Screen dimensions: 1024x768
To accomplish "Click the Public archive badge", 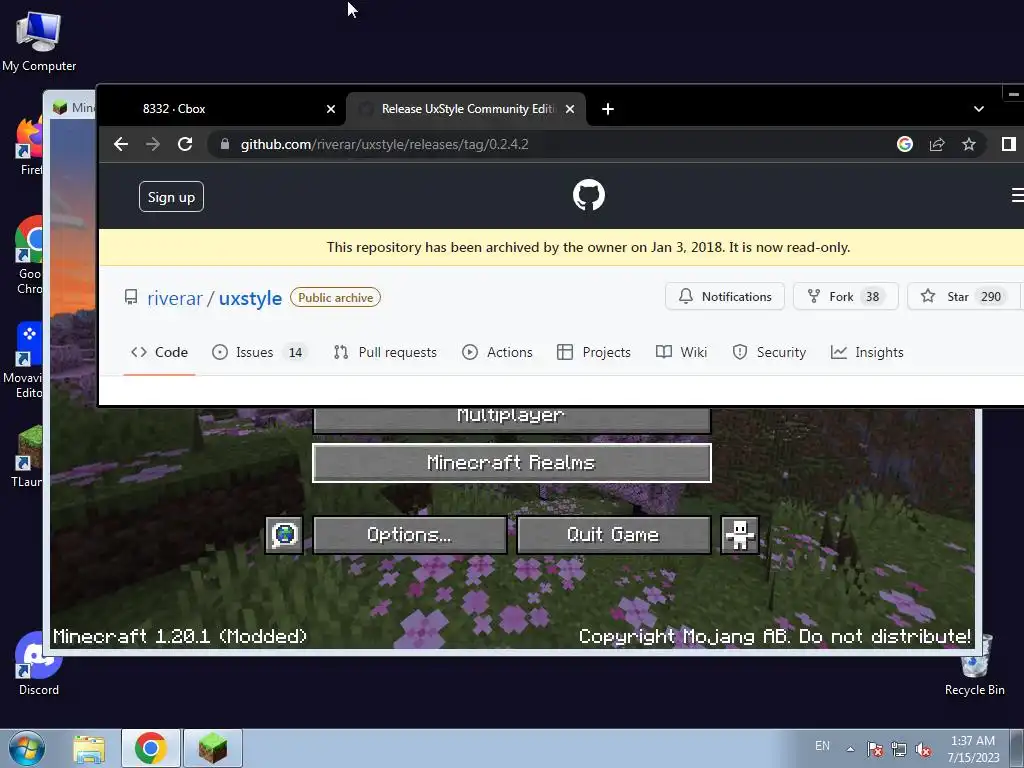I will click(336, 297).
